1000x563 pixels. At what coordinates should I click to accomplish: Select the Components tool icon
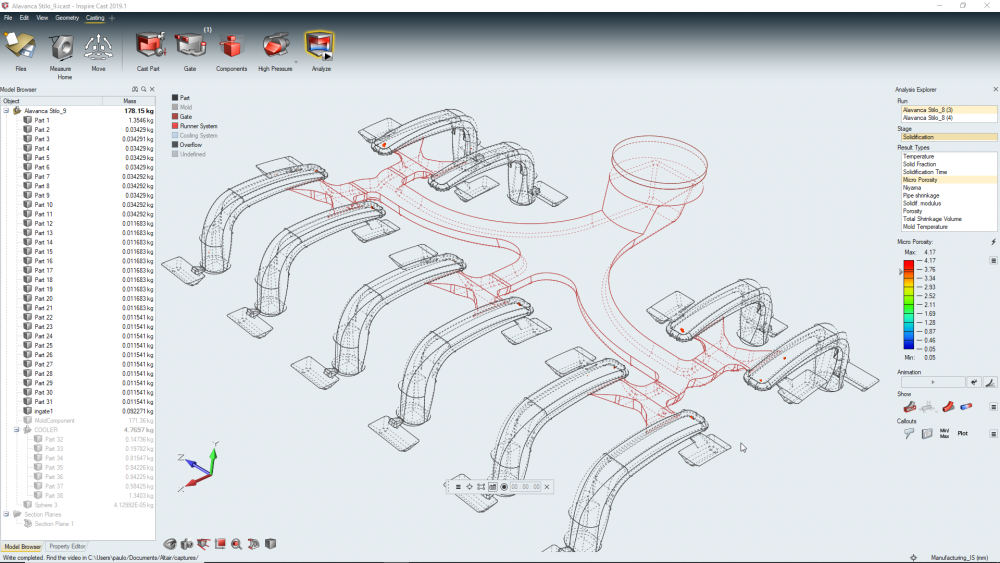point(231,47)
